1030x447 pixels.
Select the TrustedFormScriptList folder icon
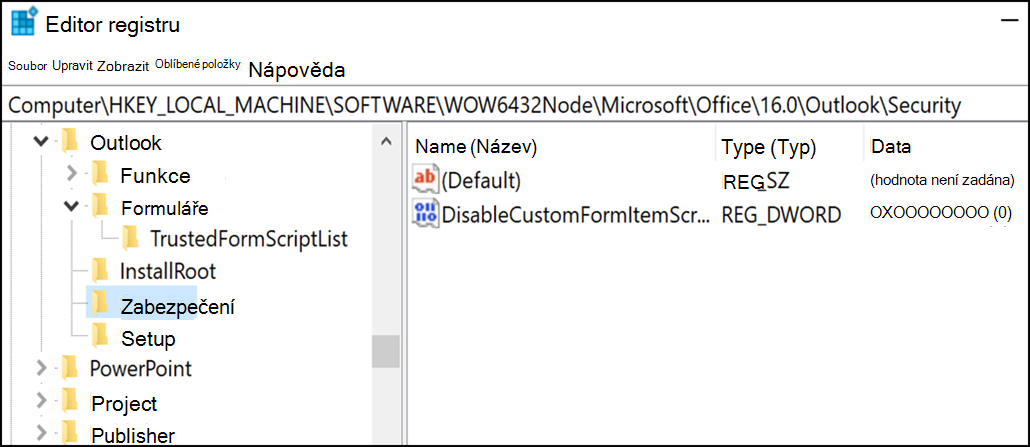click(x=130, y=238)
